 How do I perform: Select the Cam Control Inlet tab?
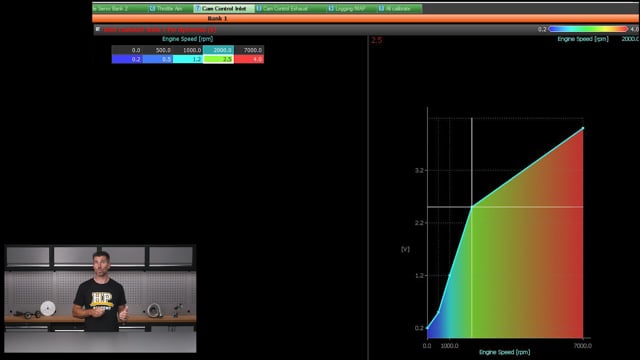(224, 8)
